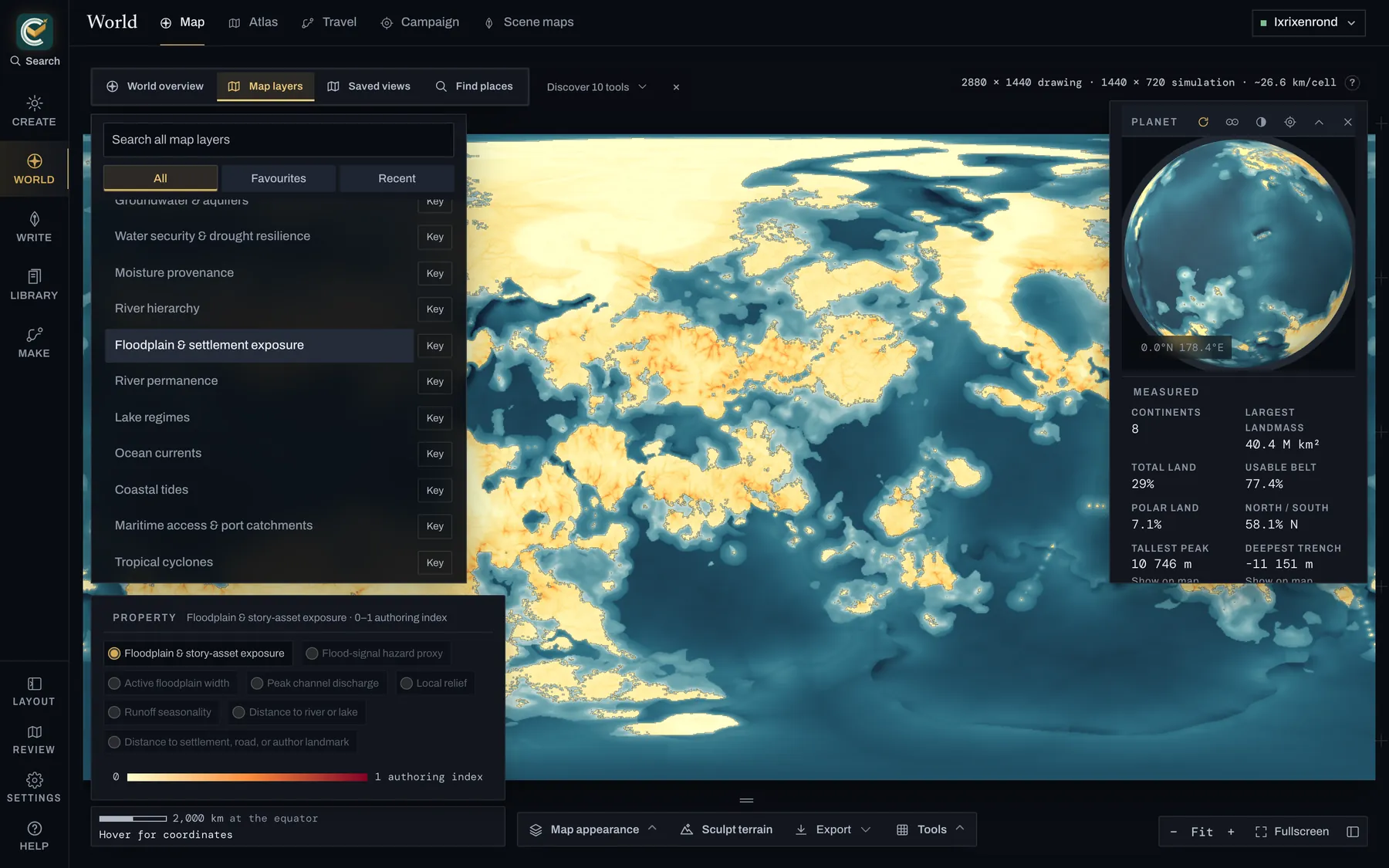
Task: Click Sculpt terrain button
Action: coord(726,830)
